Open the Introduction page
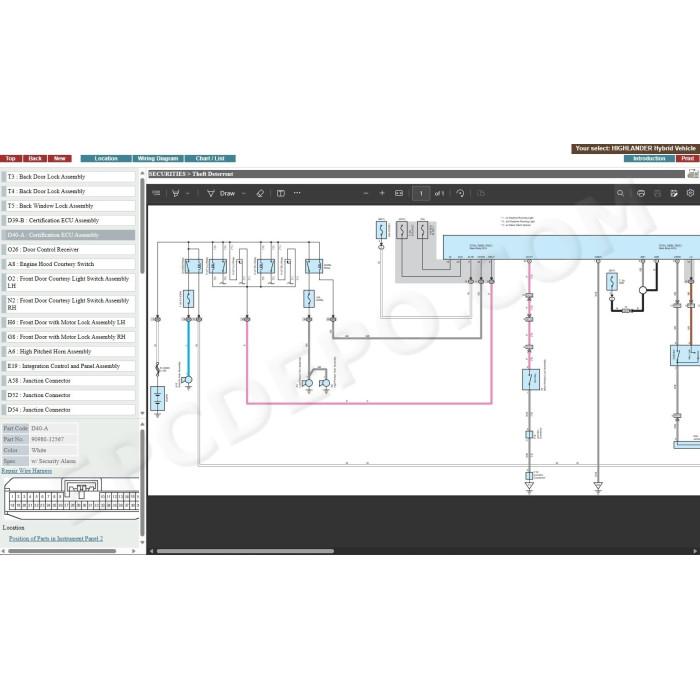The width and height of the screenshot is (700, 700). click(649, 158)
